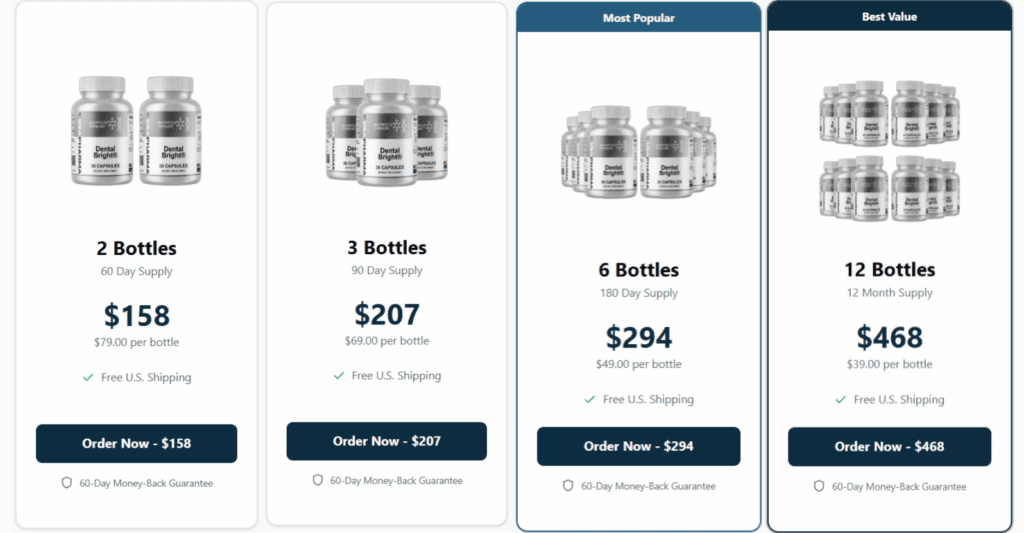This screenshot has height=533, width=1024.
Task: Click shield icon under $207 order button
Action: click(x=317, y=480)
